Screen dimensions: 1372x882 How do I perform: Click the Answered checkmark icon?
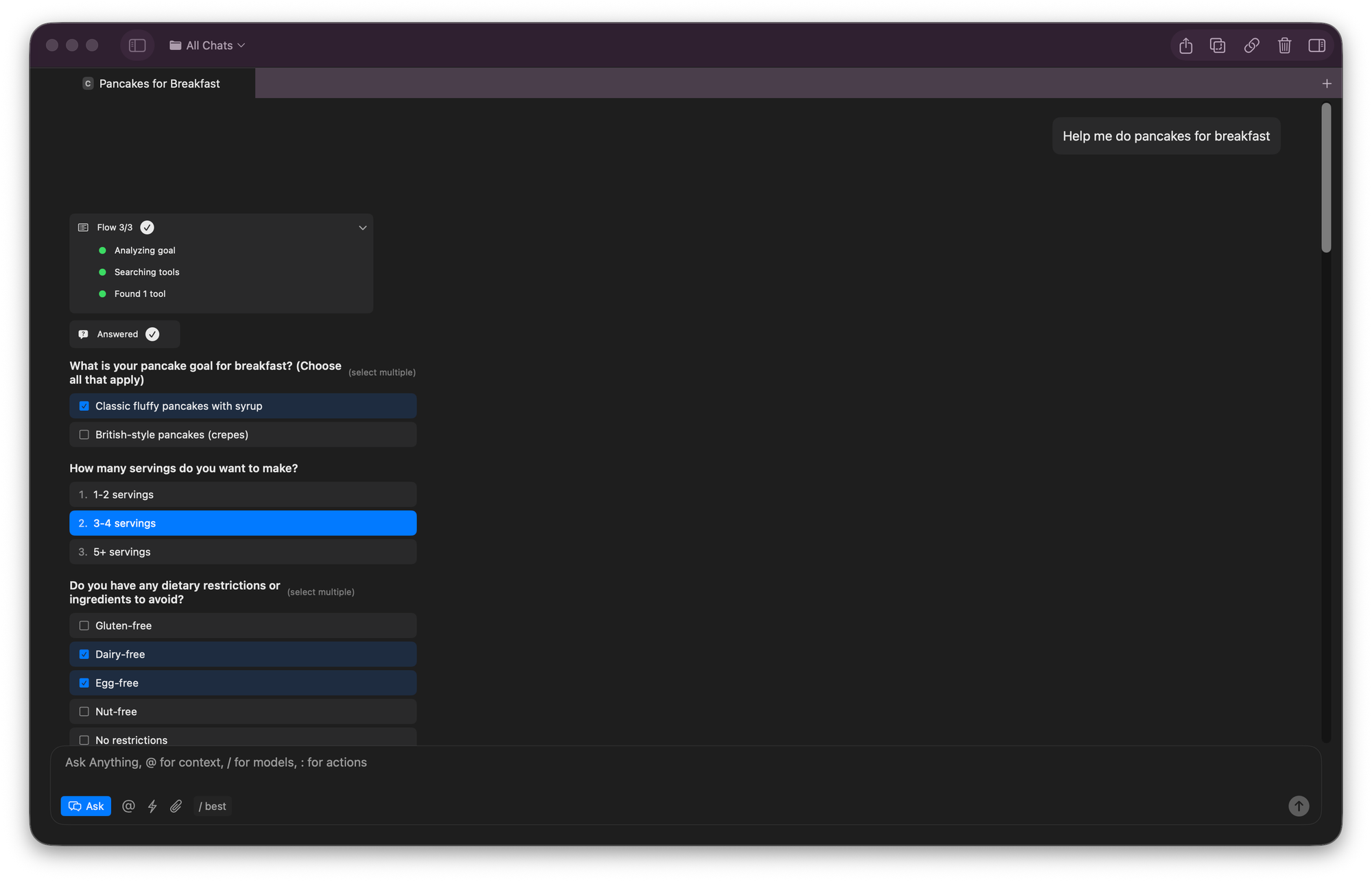click(x=152, y=334)
